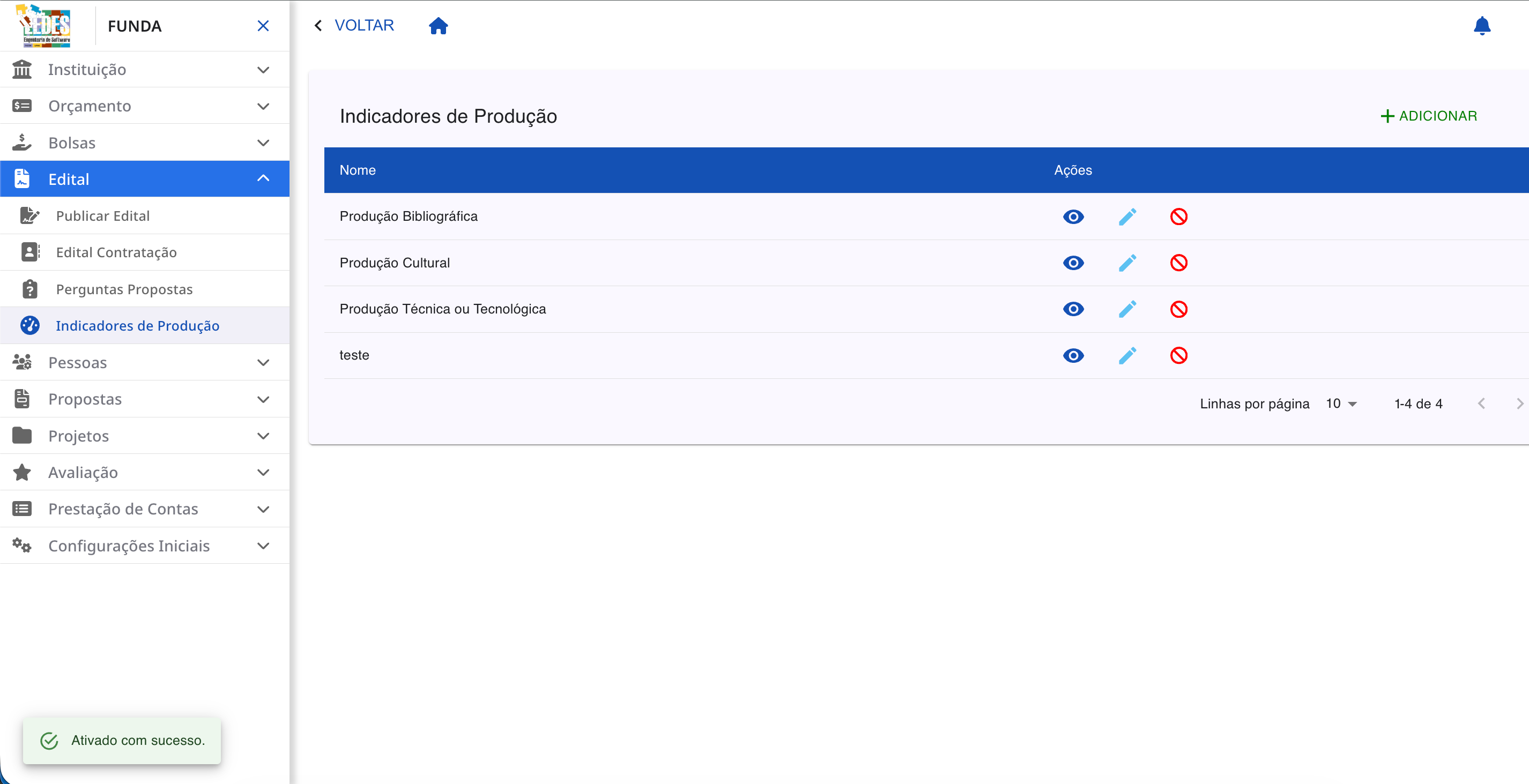Expand the Instituição sidebar section
The image size is (1529, 784).
[145, 70]
